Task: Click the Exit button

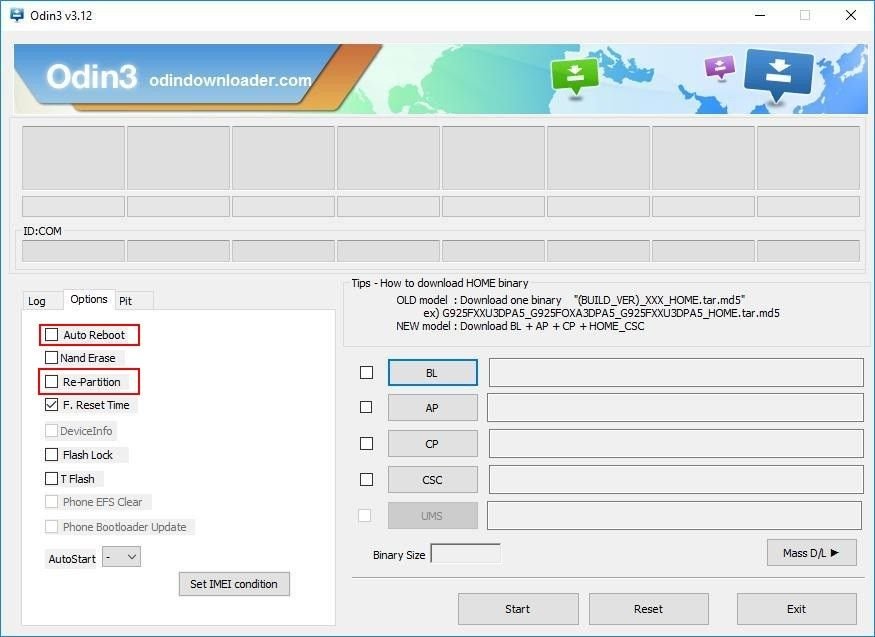Action: (796, 609)
